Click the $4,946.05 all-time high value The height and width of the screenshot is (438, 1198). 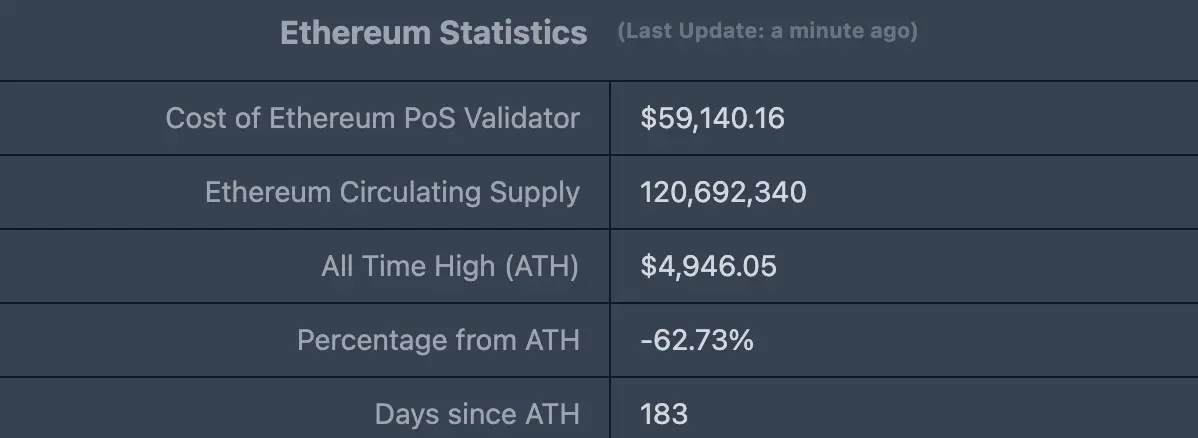pos(708,266)
